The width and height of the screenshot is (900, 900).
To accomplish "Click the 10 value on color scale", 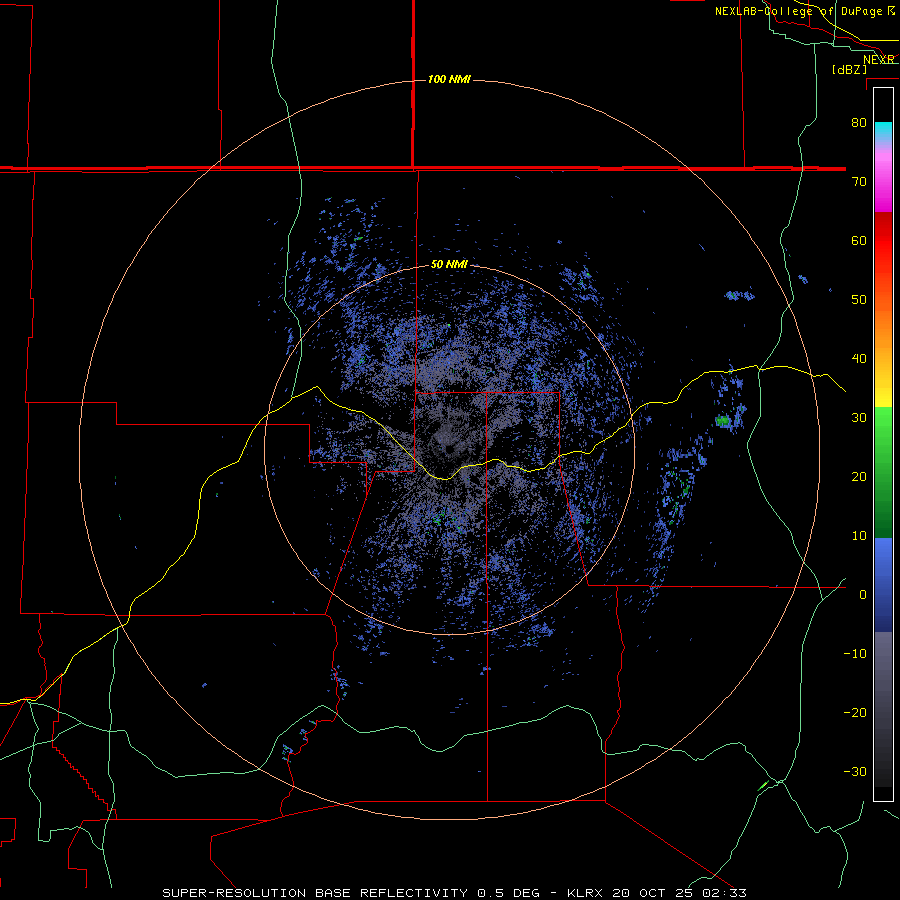I will coord(859,536).
